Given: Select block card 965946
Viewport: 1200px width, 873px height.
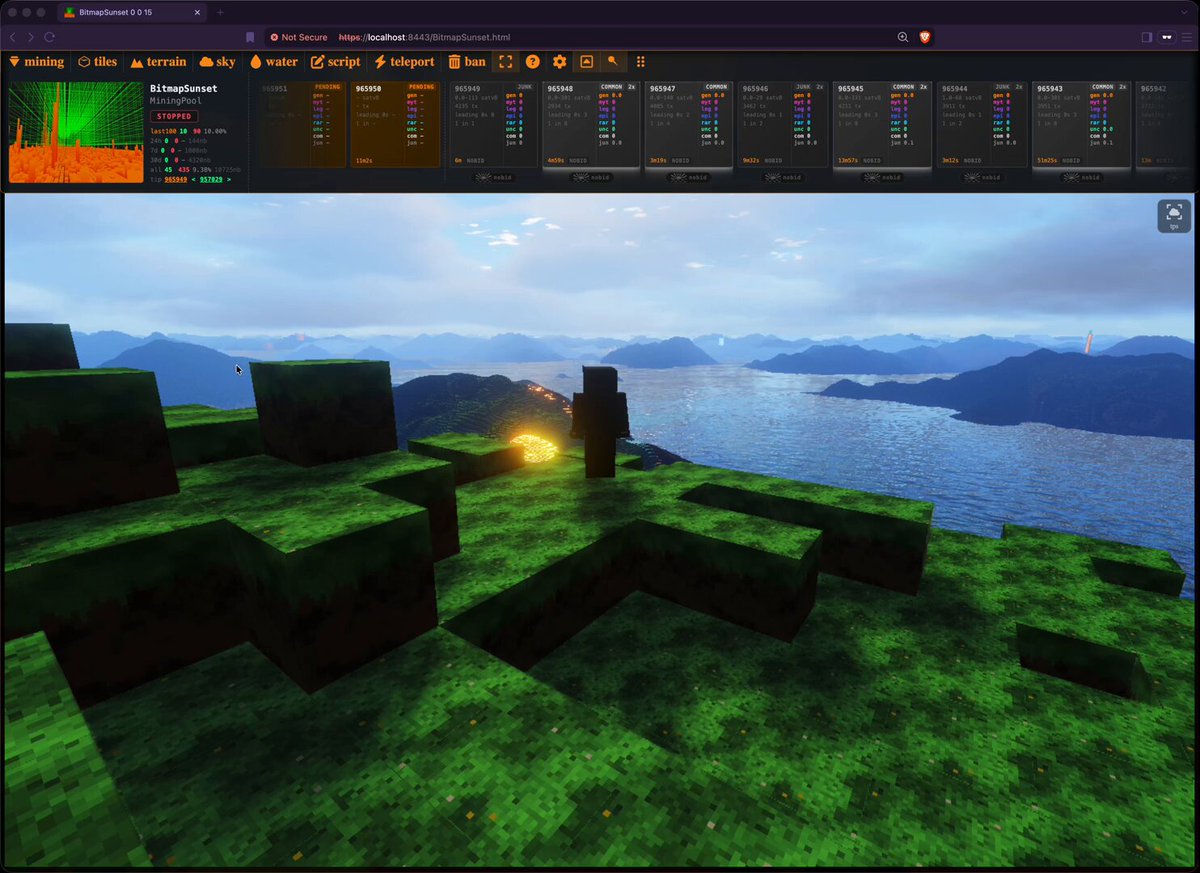Looking at the screenshot, I should (785, 125).
